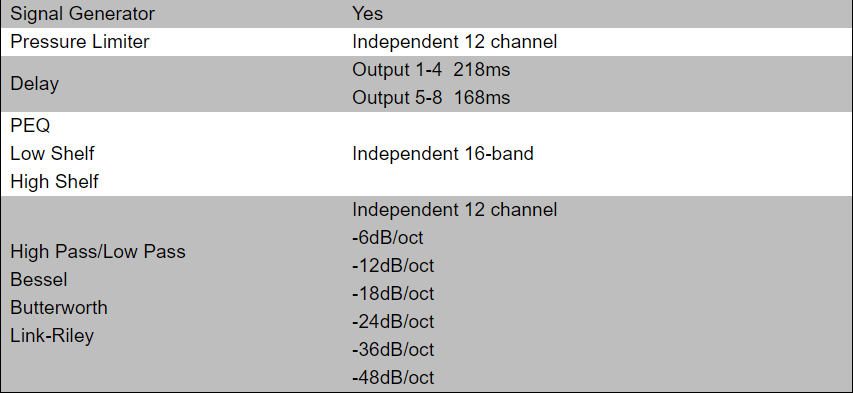Click the PEQ label

point(30,126)
